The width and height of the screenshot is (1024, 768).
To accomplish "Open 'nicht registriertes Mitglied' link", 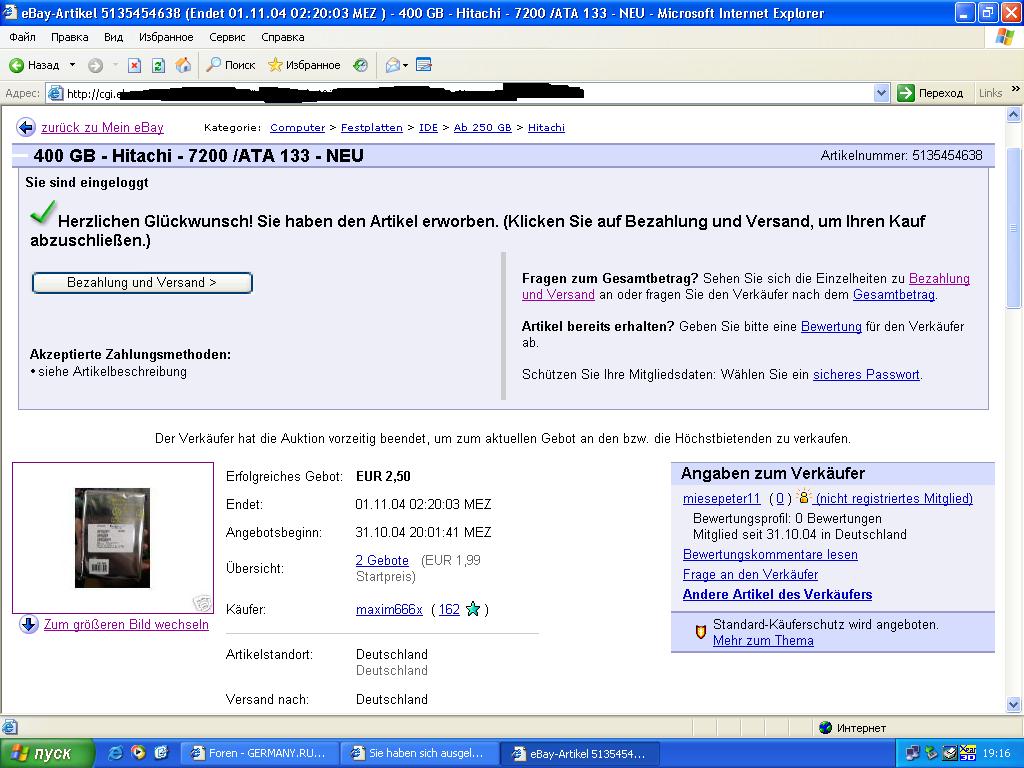I will pos(894,498).
